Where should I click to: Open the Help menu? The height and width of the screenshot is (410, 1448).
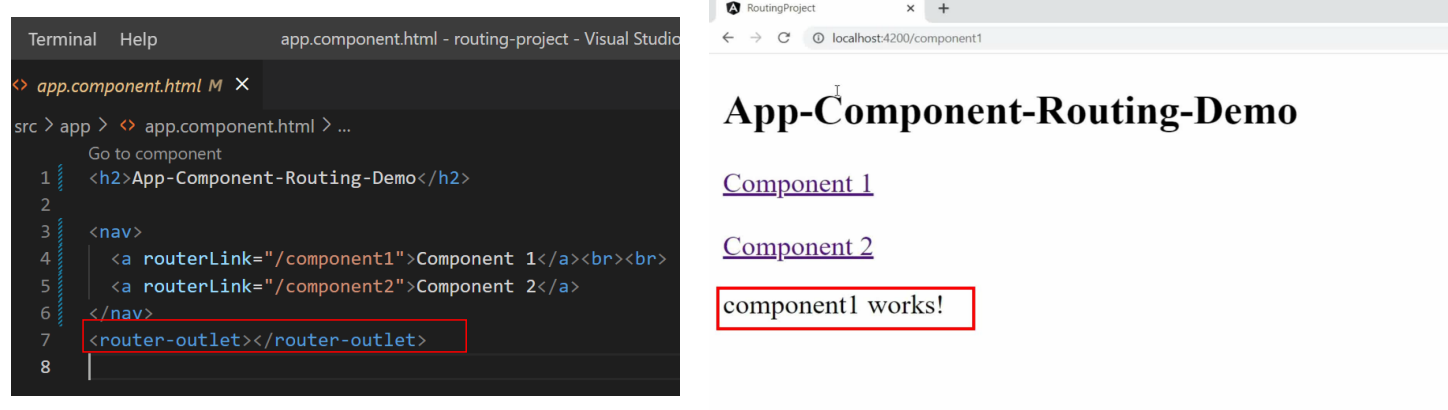click(138, 40)
